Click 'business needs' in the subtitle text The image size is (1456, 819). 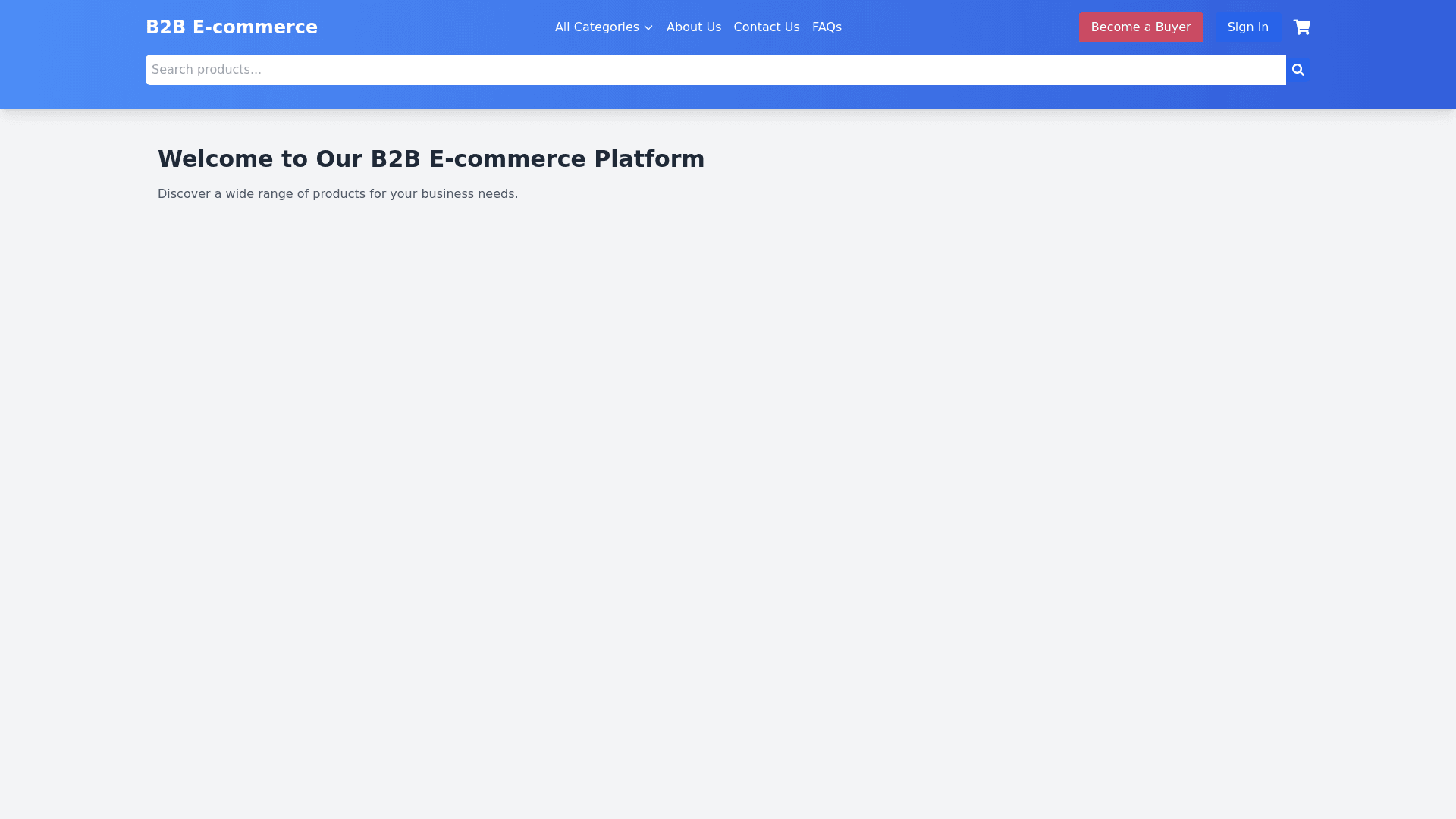tap(469, 194)
